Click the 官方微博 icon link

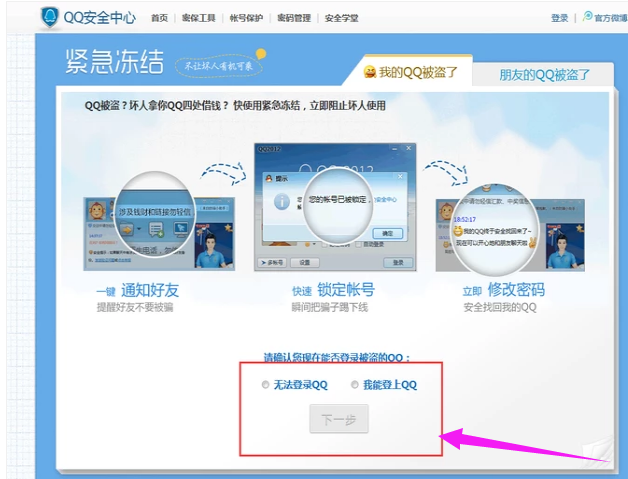588,17
